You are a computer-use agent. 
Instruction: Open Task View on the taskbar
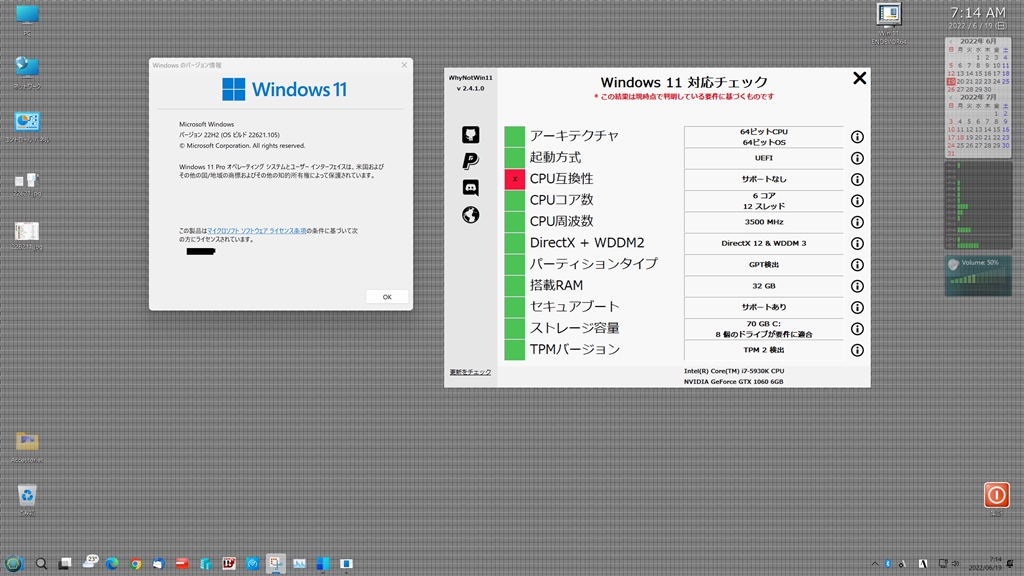click(x=65, y=563)
